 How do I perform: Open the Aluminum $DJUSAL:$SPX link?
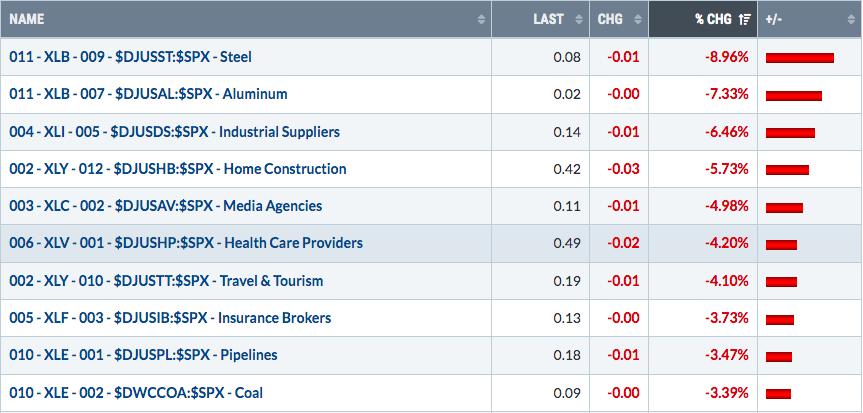pyautogui.click(x=148, y=94)
